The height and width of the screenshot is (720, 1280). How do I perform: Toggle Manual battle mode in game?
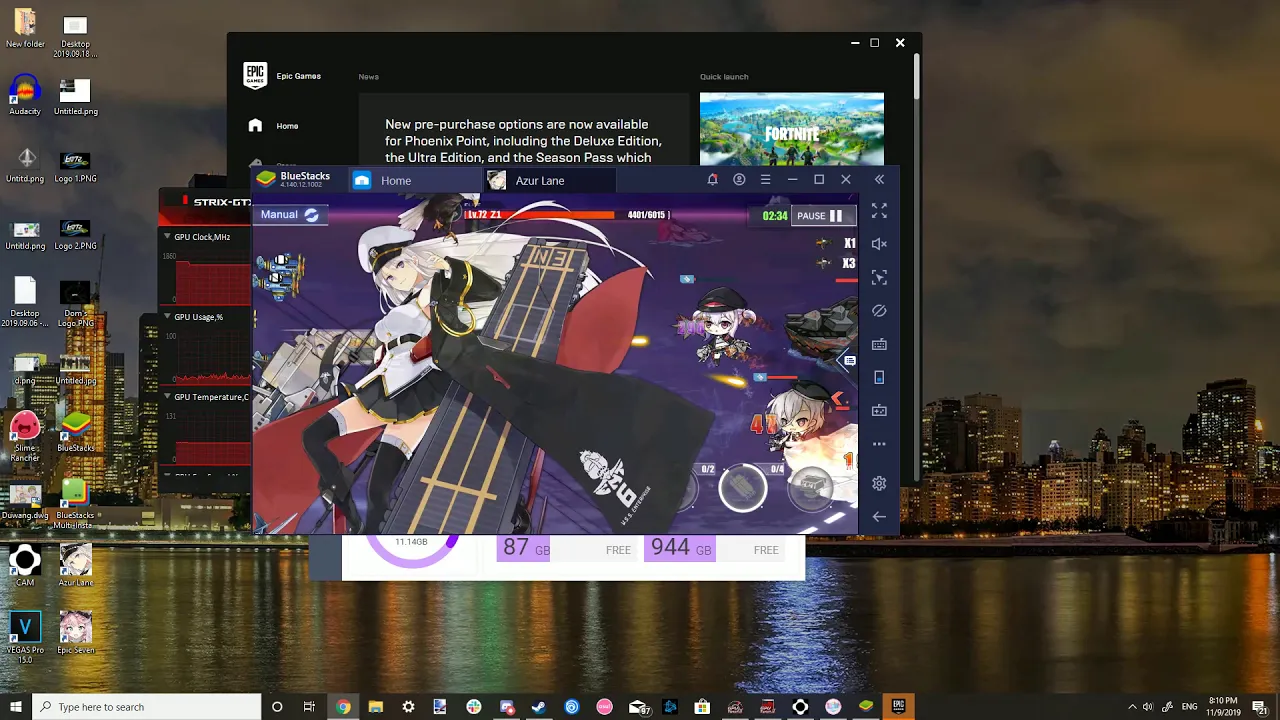289,214
